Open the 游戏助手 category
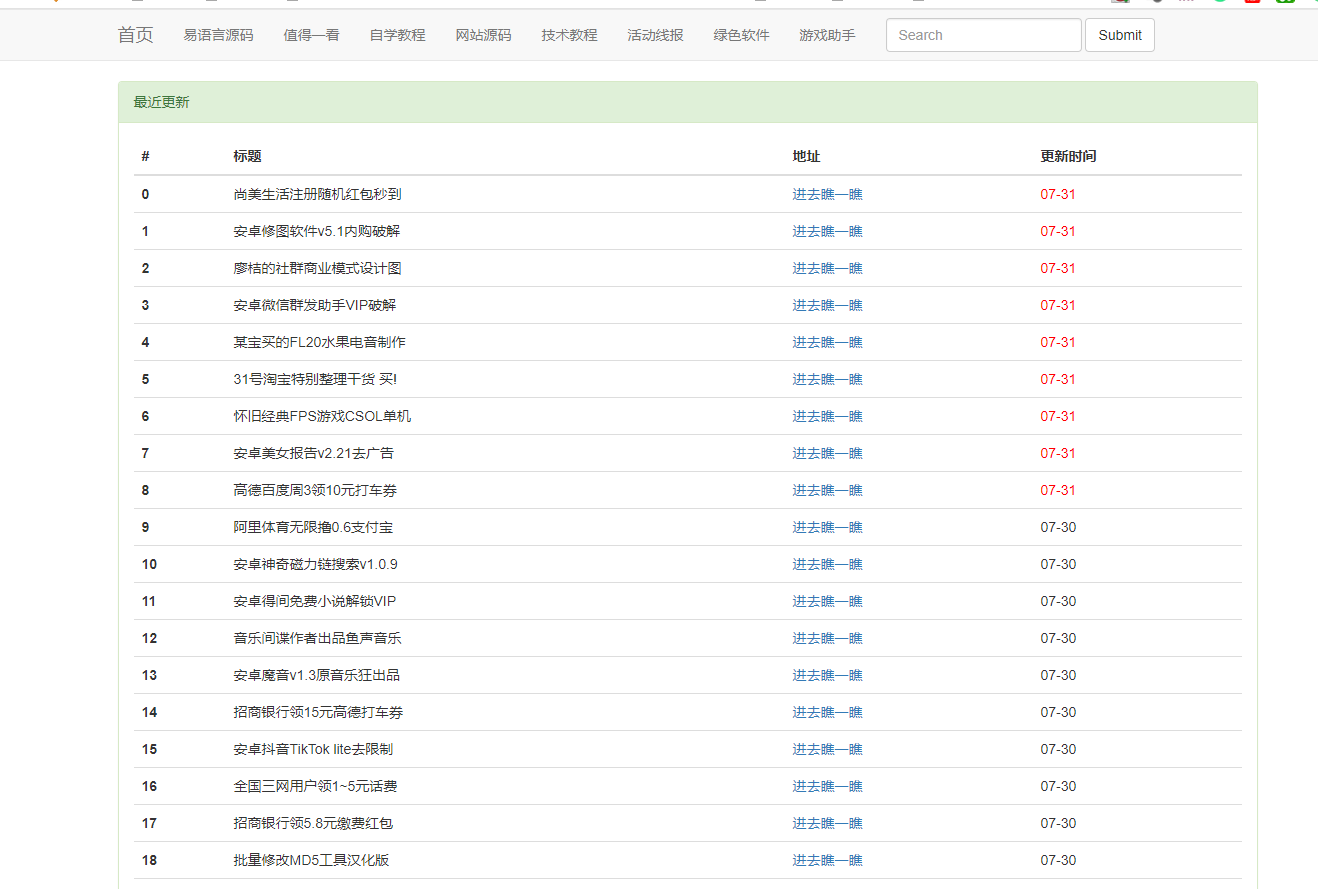This screenshot has width=1318, height=889. tap(827, 34)
